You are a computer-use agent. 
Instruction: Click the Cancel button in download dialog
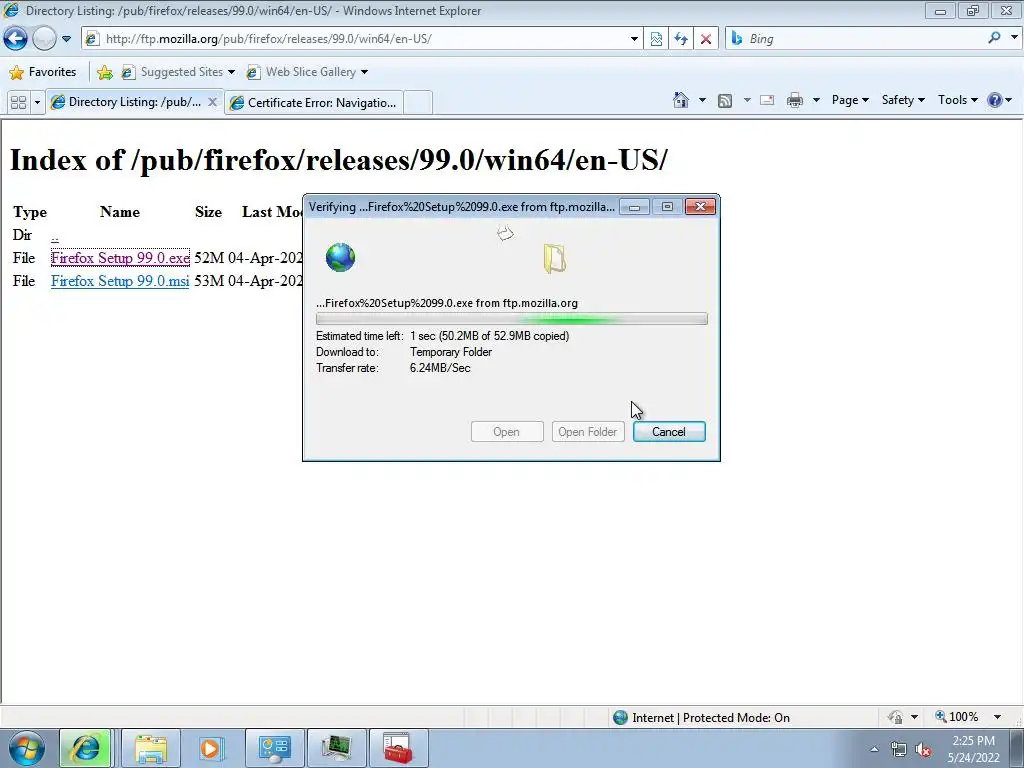(x=669, y=432)
